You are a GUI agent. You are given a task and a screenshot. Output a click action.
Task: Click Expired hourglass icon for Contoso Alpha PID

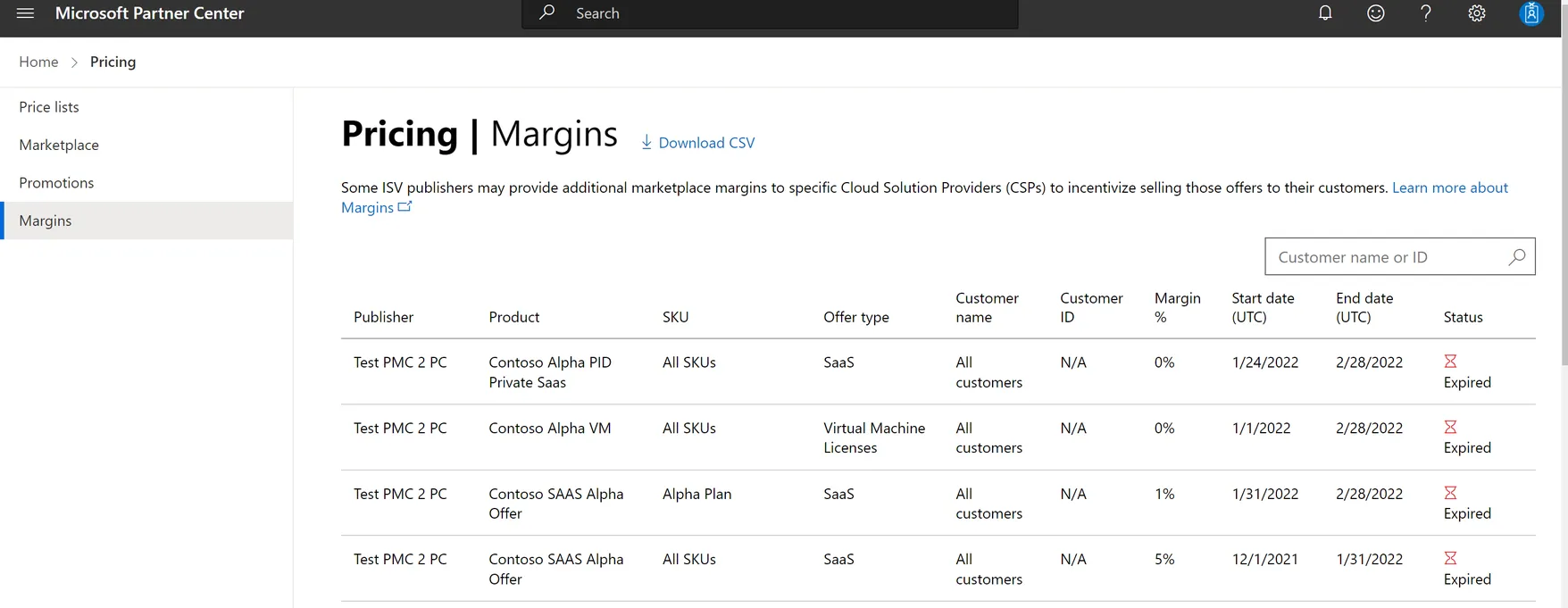click(x=1450, y=361)
